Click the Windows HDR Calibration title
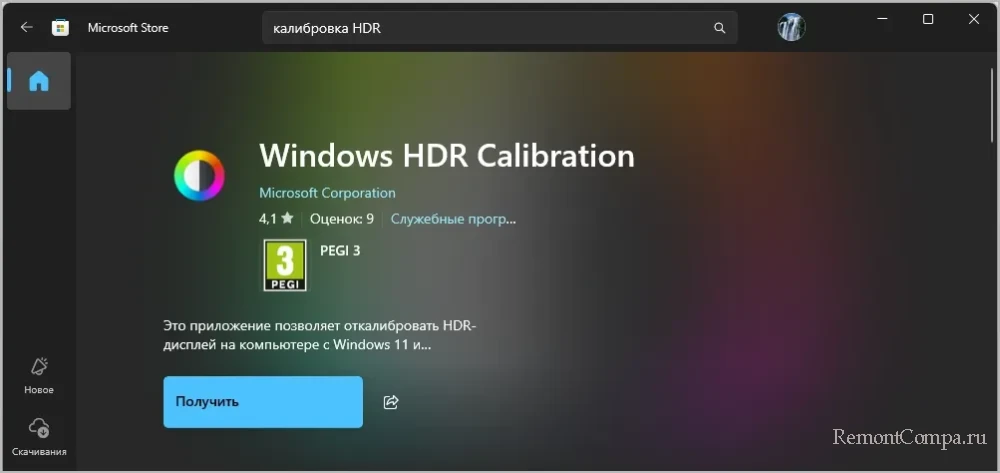Screen dimensions: 1000x473 [447, 155]
